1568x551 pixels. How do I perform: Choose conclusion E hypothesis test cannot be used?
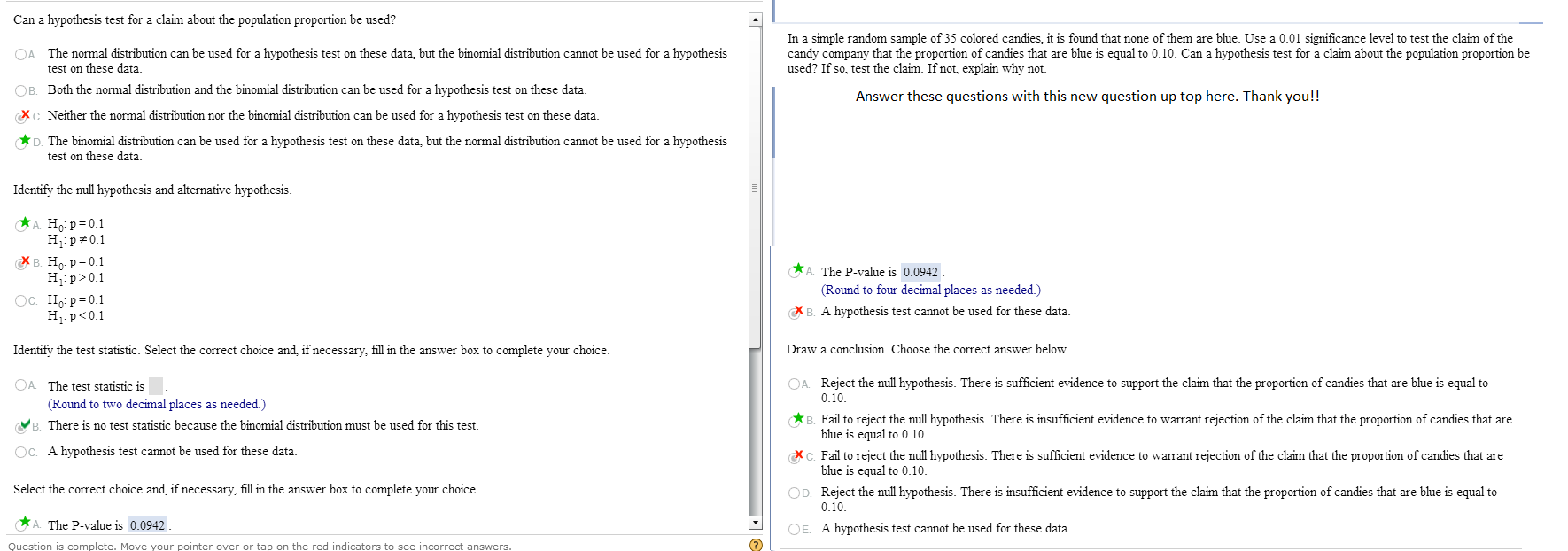click(x=794, y=529)
